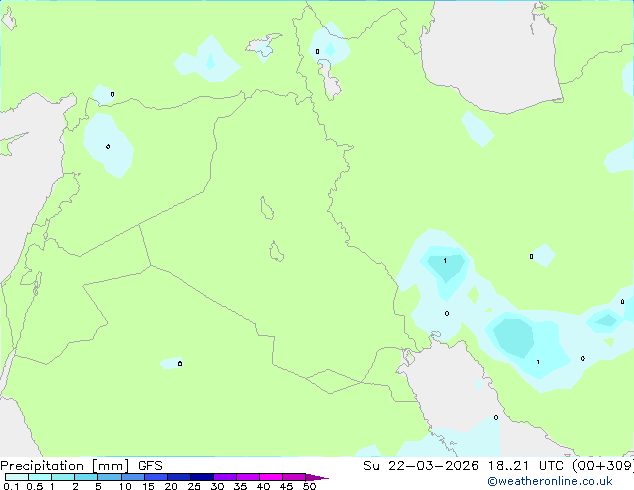Click the forecast date '22-03-2026' text
This screenshot has height=490, width=634.
433,466
